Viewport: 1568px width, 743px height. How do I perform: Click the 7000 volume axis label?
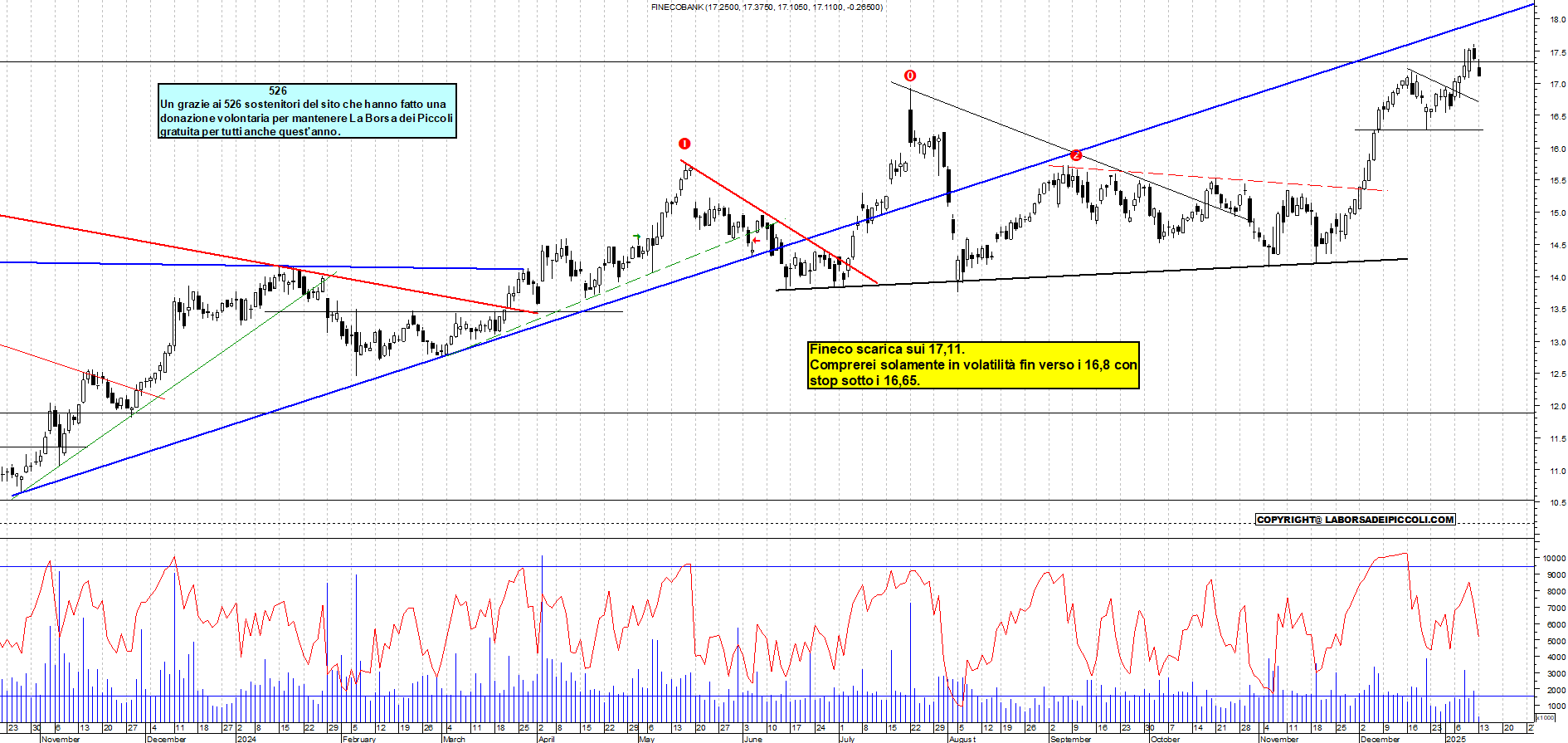1556,609
